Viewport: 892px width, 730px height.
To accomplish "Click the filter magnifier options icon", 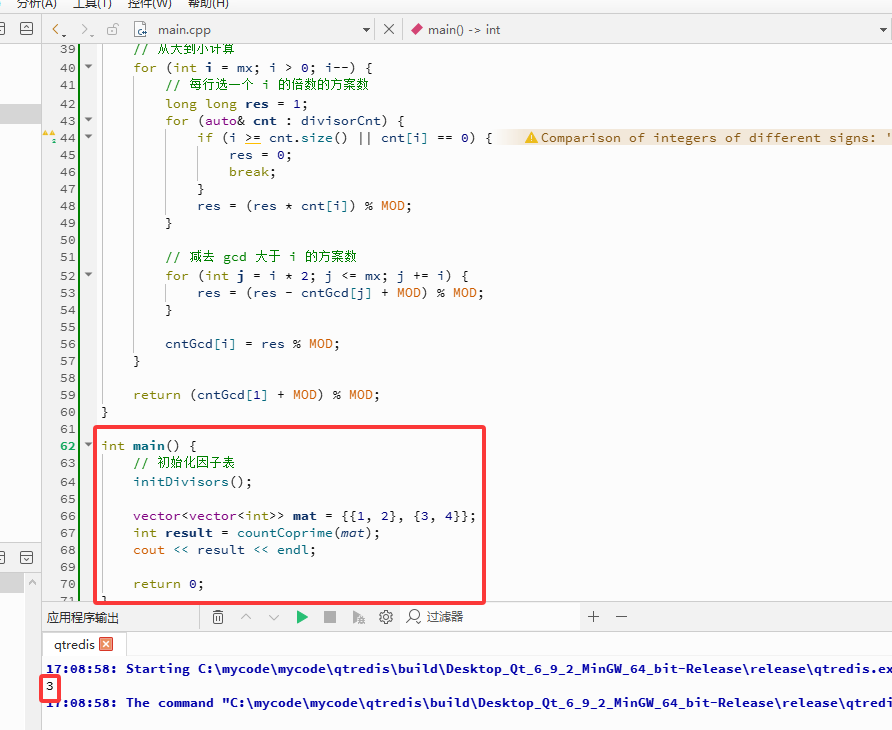I will click(413, 617).
